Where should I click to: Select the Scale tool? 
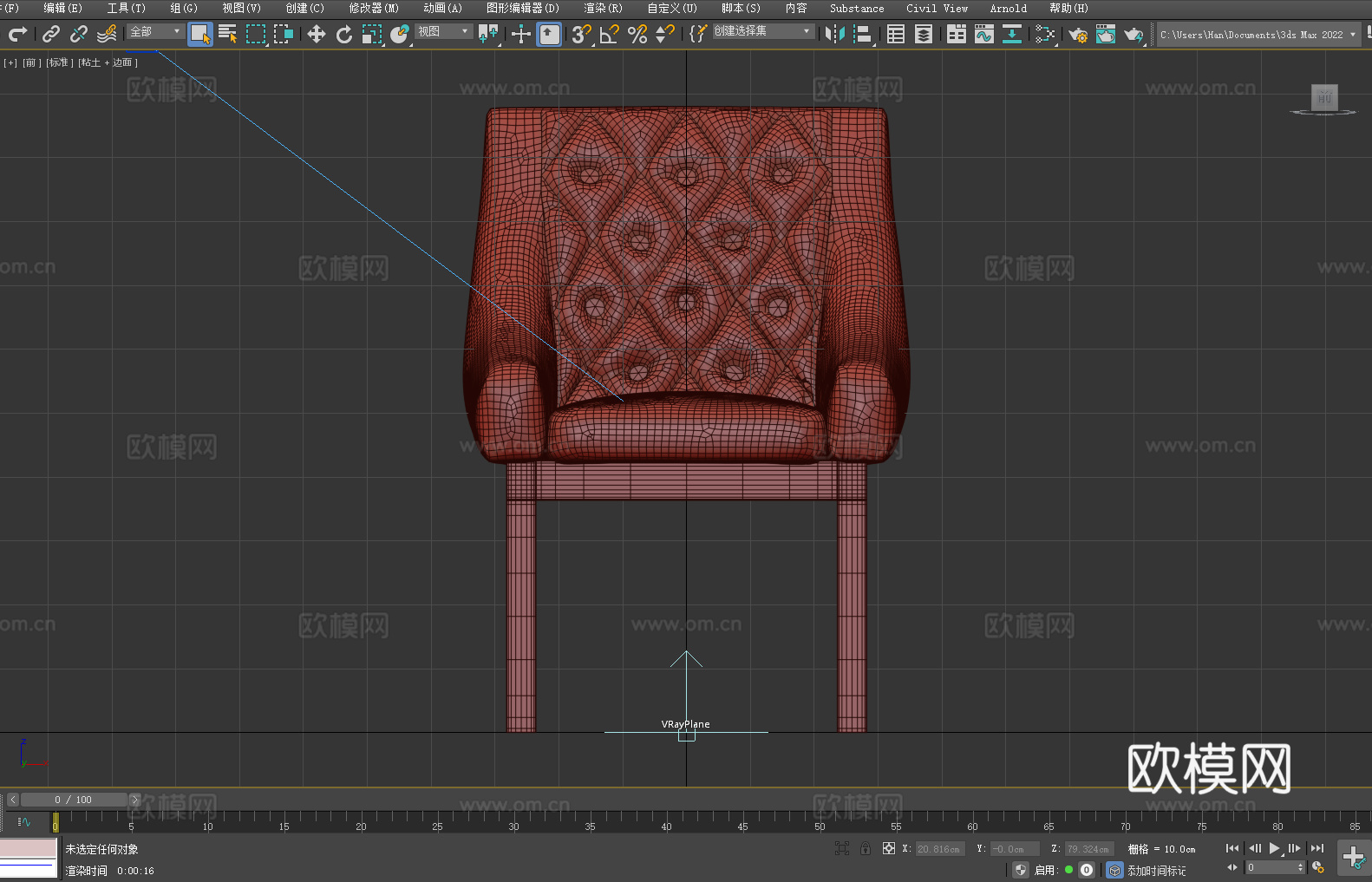(372, 34)
